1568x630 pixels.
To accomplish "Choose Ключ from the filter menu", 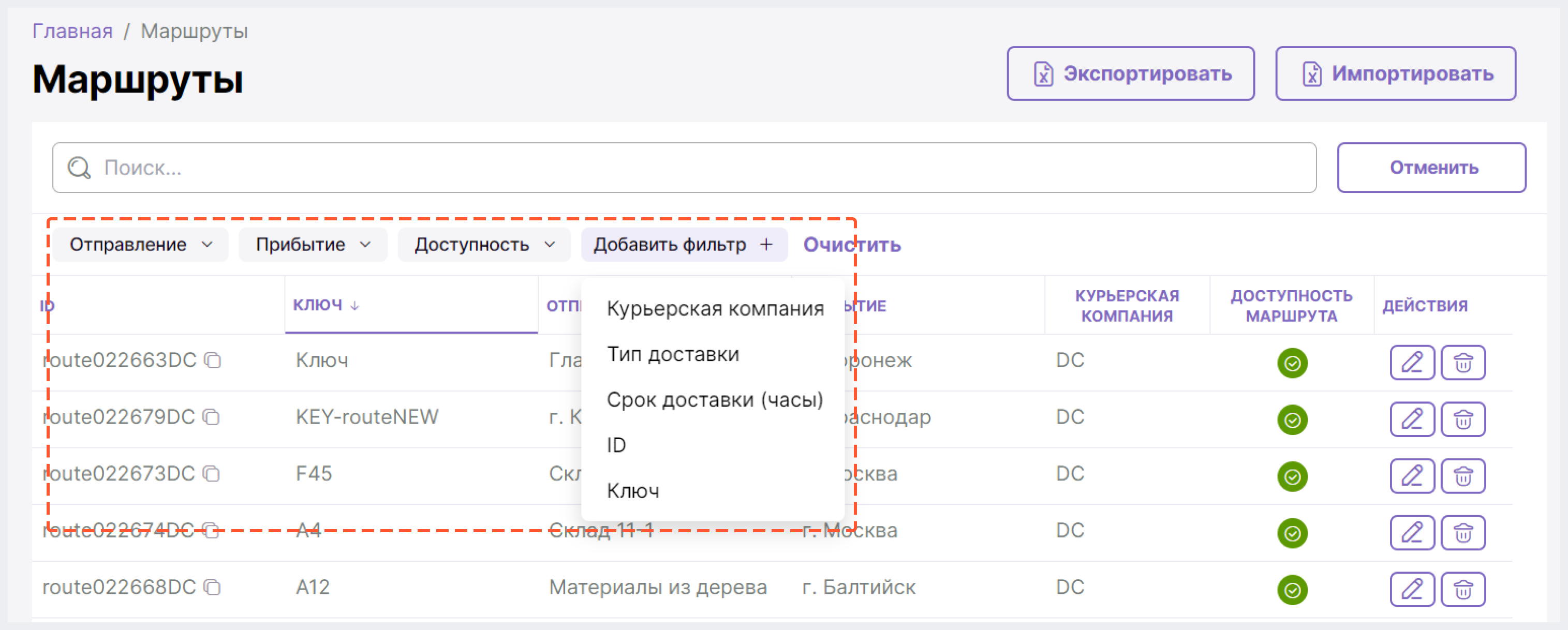I will (633, 491).
